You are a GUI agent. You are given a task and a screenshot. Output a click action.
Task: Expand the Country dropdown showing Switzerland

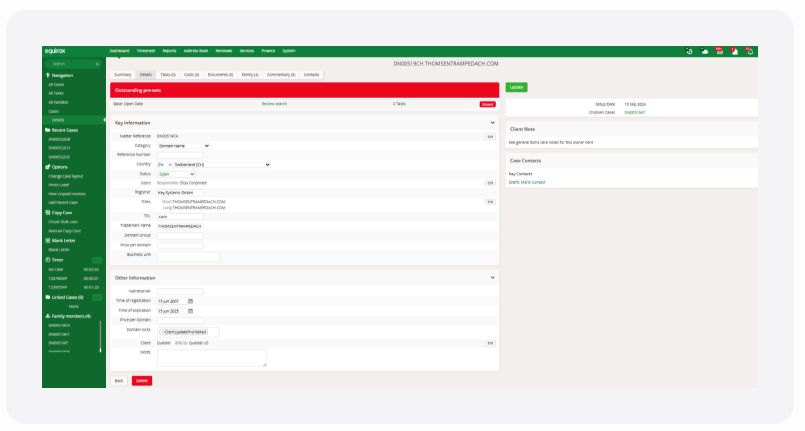pyautogui.click(x=222, y=164)
